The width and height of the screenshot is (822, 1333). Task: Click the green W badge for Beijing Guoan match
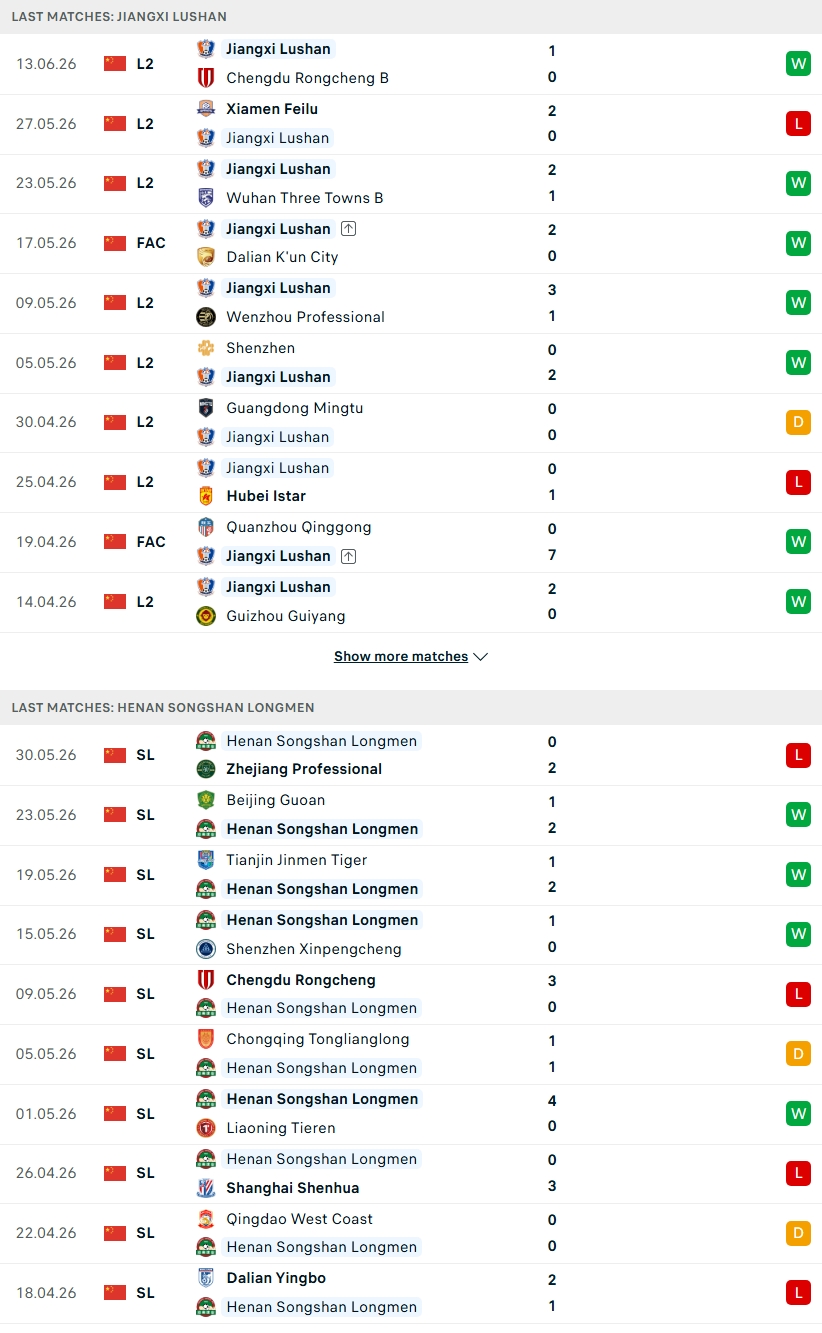pyautogui.click(x=798, y=814)
